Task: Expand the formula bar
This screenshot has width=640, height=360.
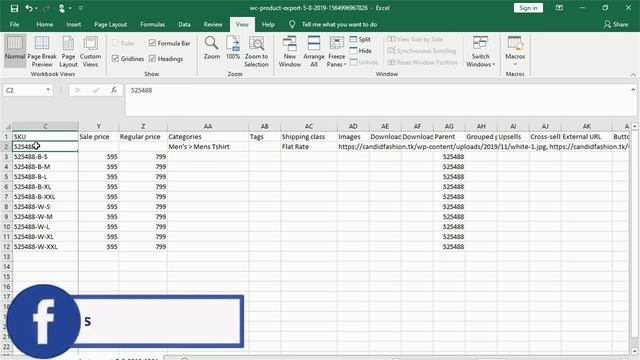Action: click(633, 90)
